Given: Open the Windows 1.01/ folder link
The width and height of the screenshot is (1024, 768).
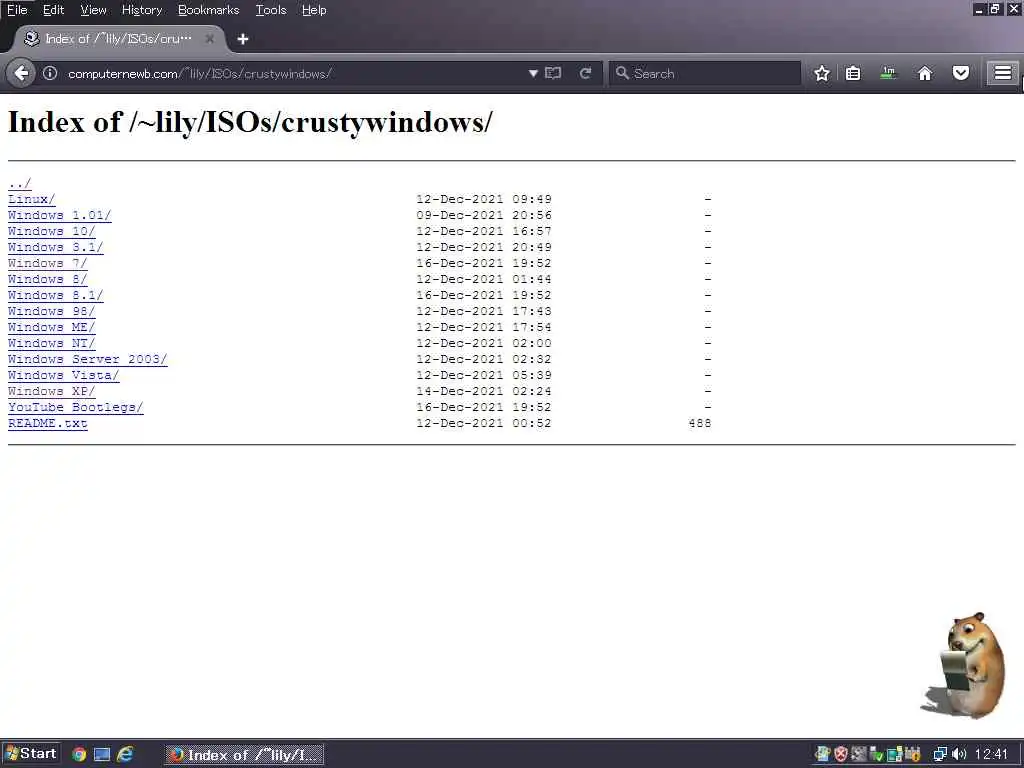Looking at the screenshot, I should (59, 215).
